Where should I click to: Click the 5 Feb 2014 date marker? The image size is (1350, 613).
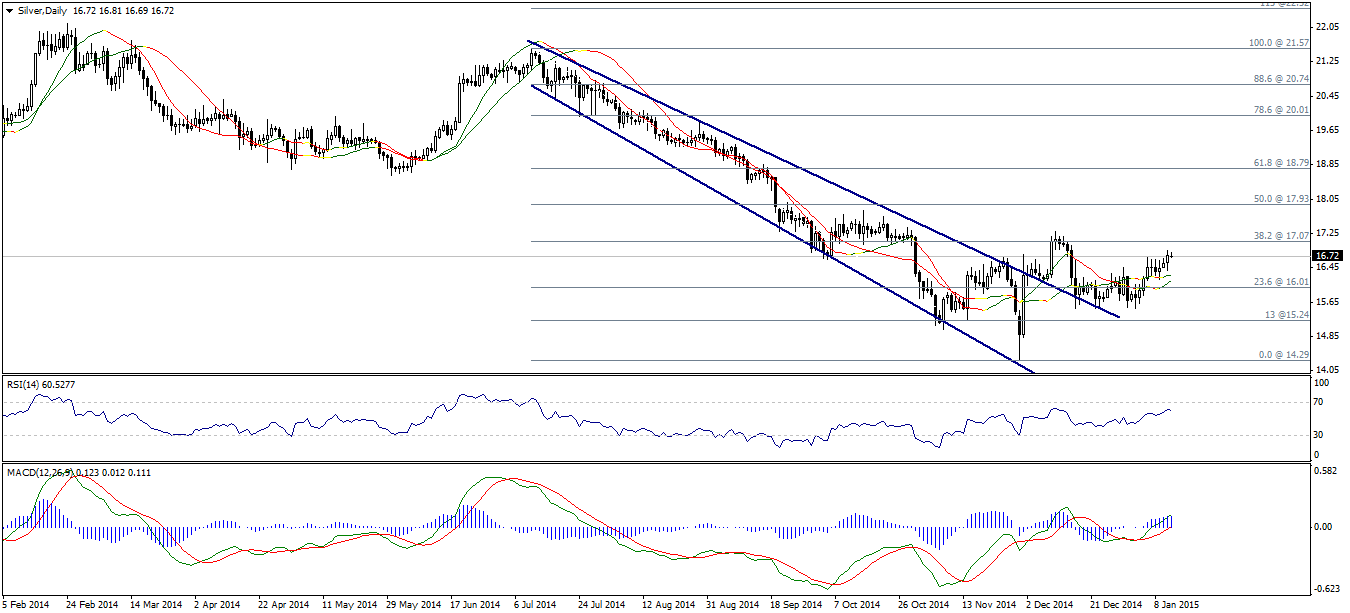(x=25, y=604)
